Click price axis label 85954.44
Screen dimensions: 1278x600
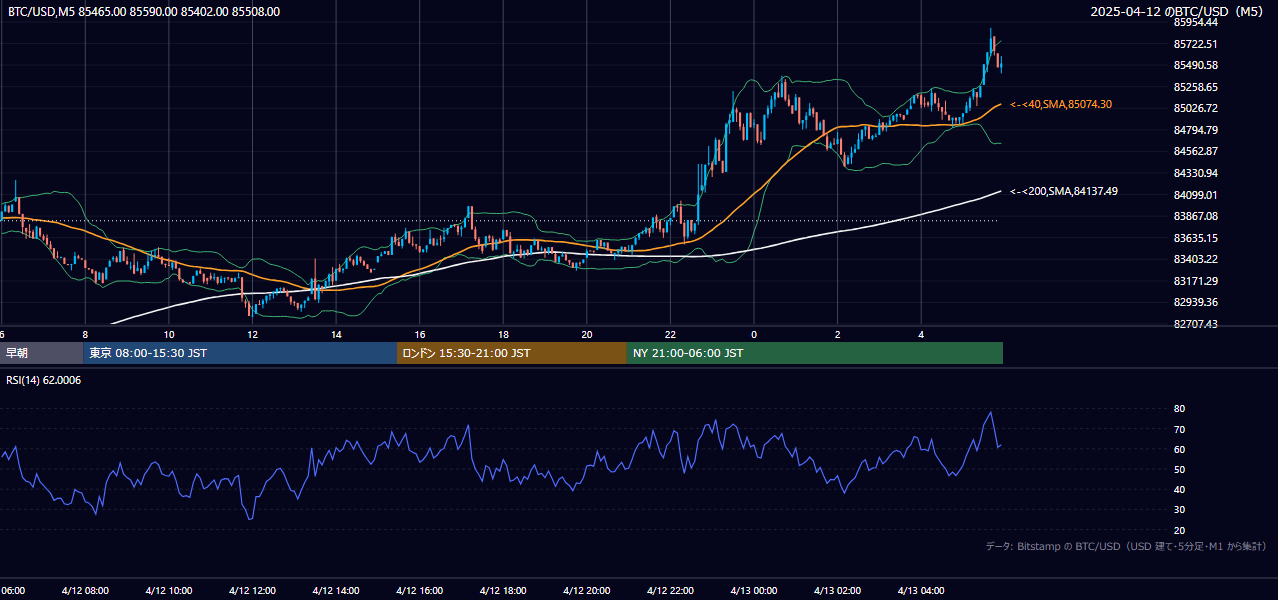point(1195,22)
